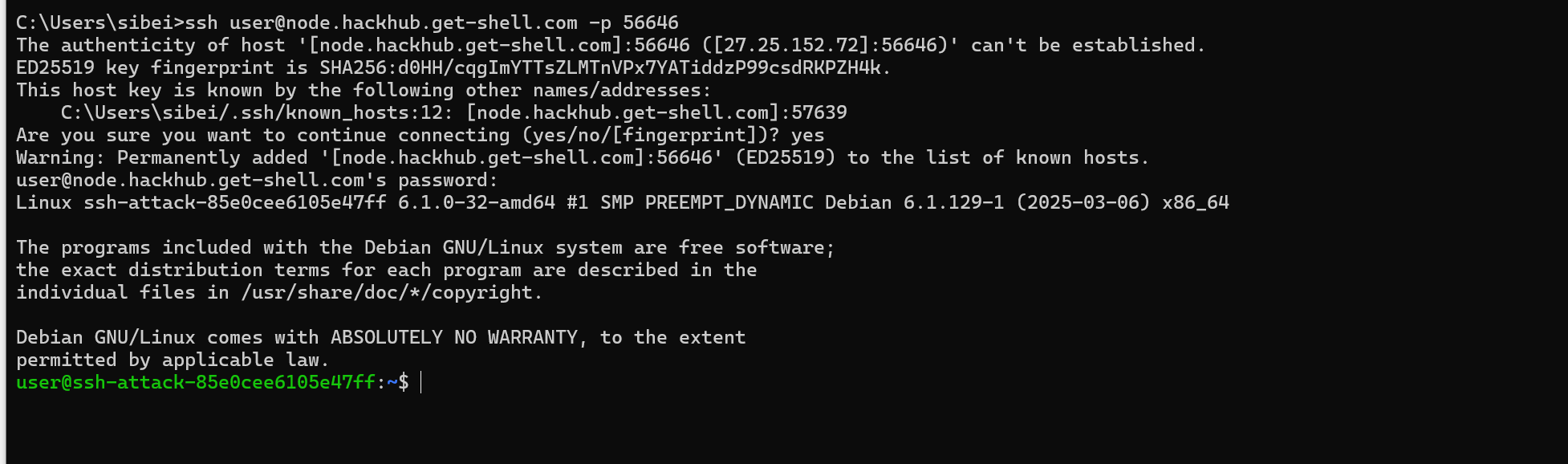Click port number 57639 in known_hosts line
Viewport: 1568px width, 464px height.
coord(819,112)
